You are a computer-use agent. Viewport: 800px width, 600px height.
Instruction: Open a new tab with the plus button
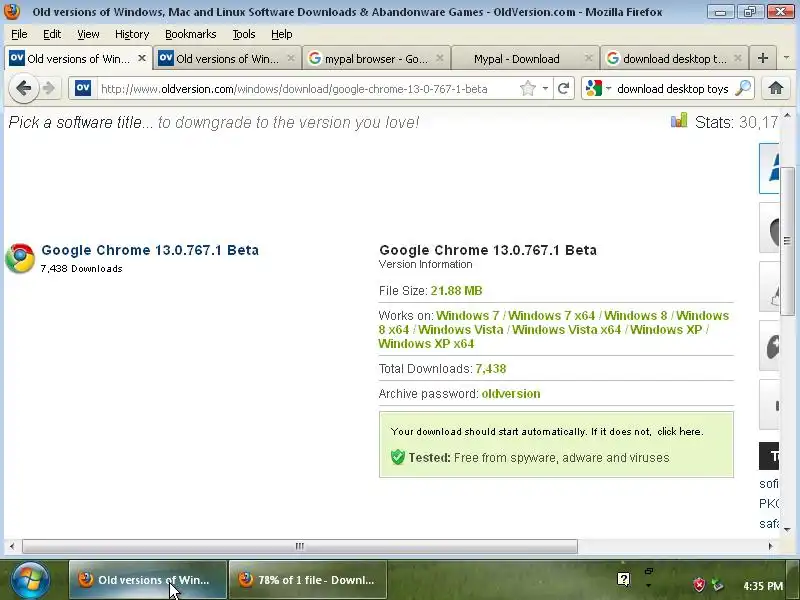tap(763, 58)
